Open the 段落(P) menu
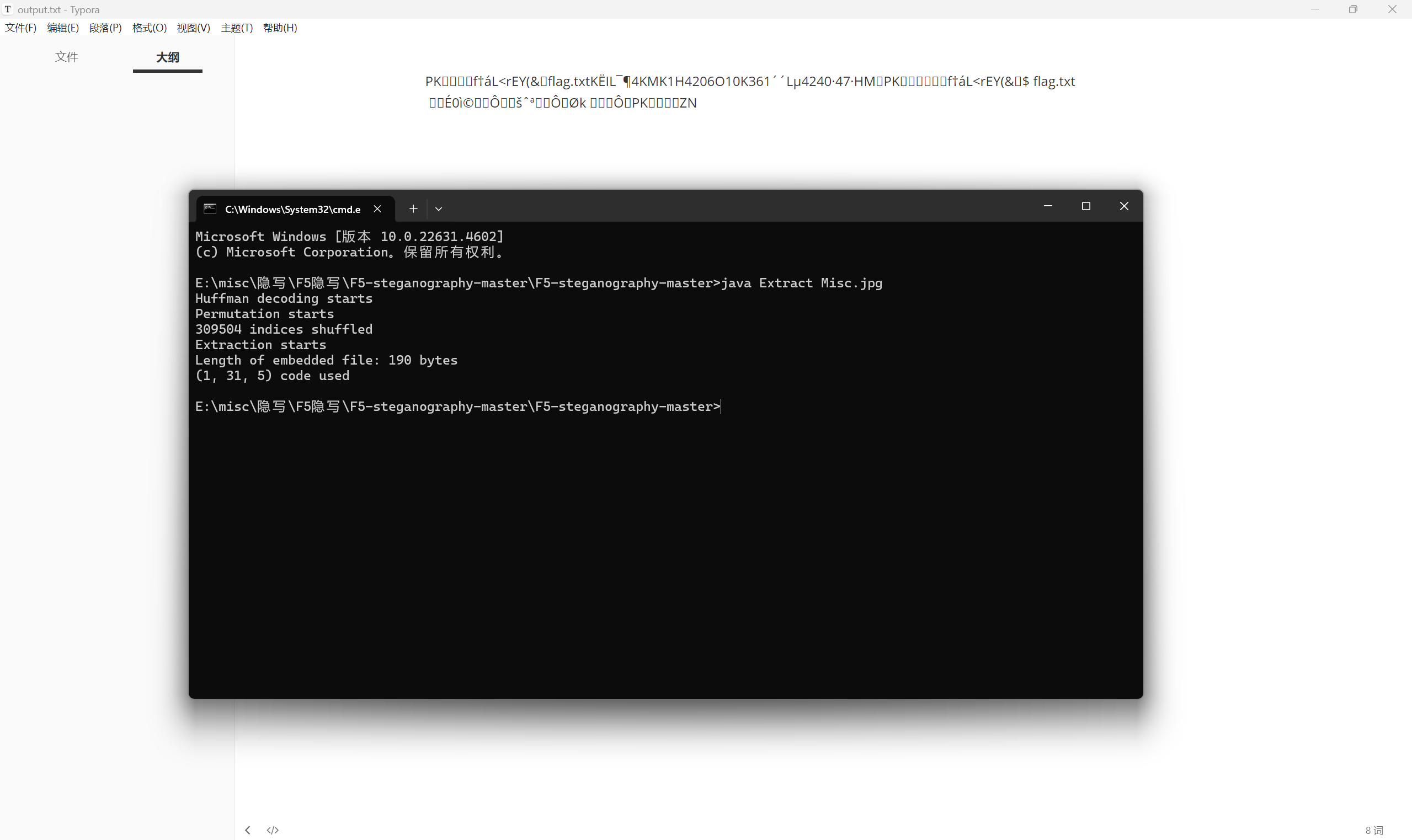The height and width of the screenshot is (840, 1412). (105, 28)
